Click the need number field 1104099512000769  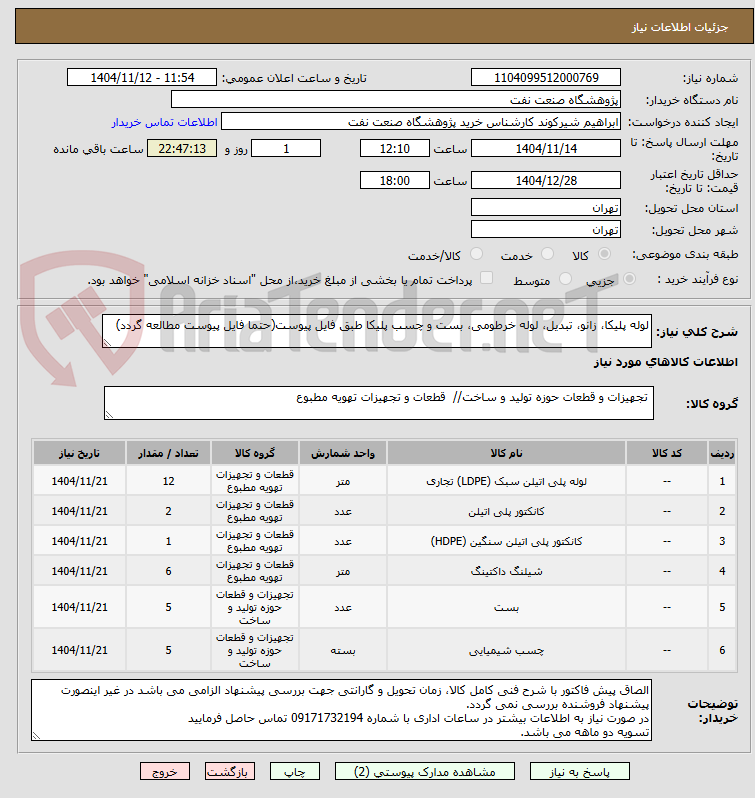(x=546, y=77)
